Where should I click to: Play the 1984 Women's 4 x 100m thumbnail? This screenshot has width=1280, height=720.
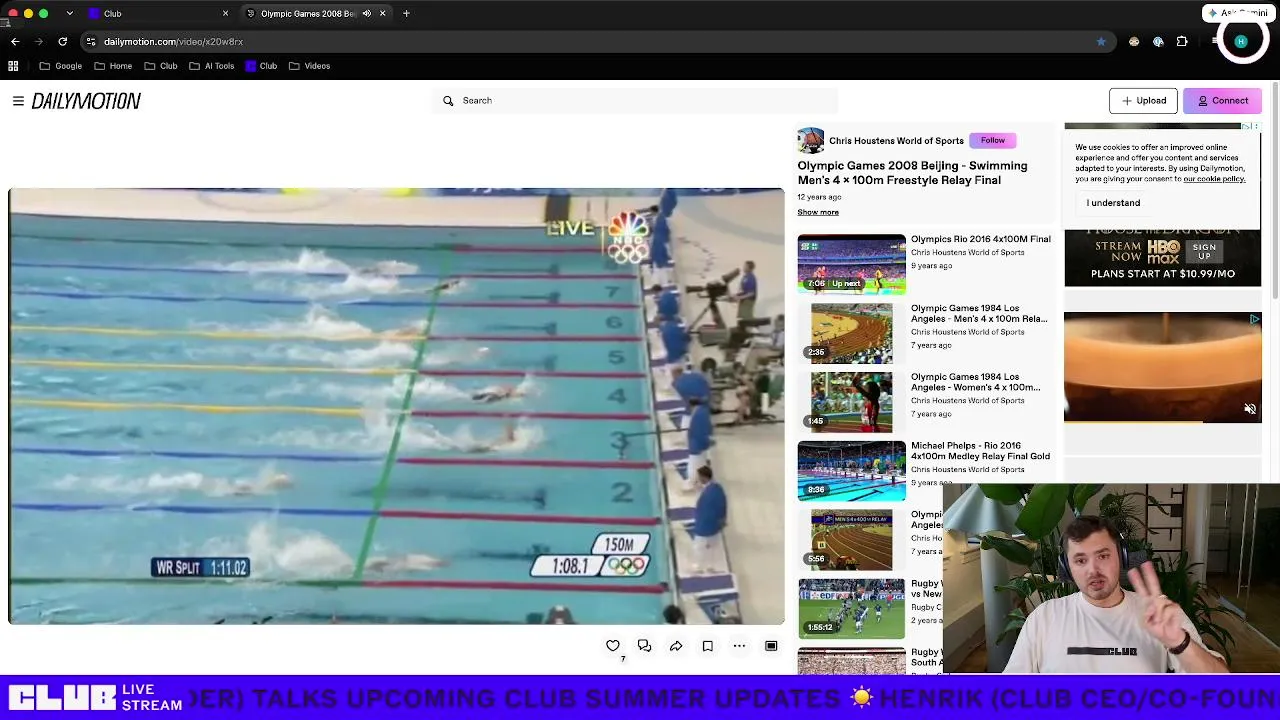851,402
